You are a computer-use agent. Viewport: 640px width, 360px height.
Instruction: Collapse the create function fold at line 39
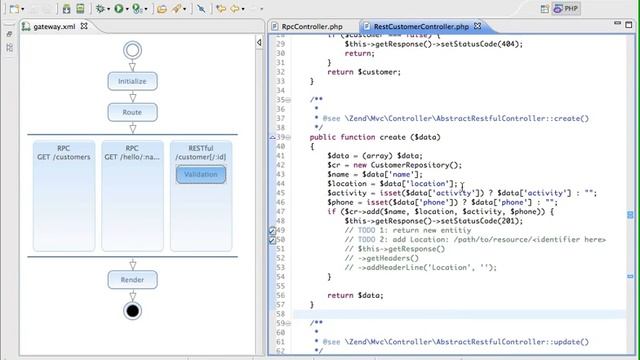(x=288, y=138)
